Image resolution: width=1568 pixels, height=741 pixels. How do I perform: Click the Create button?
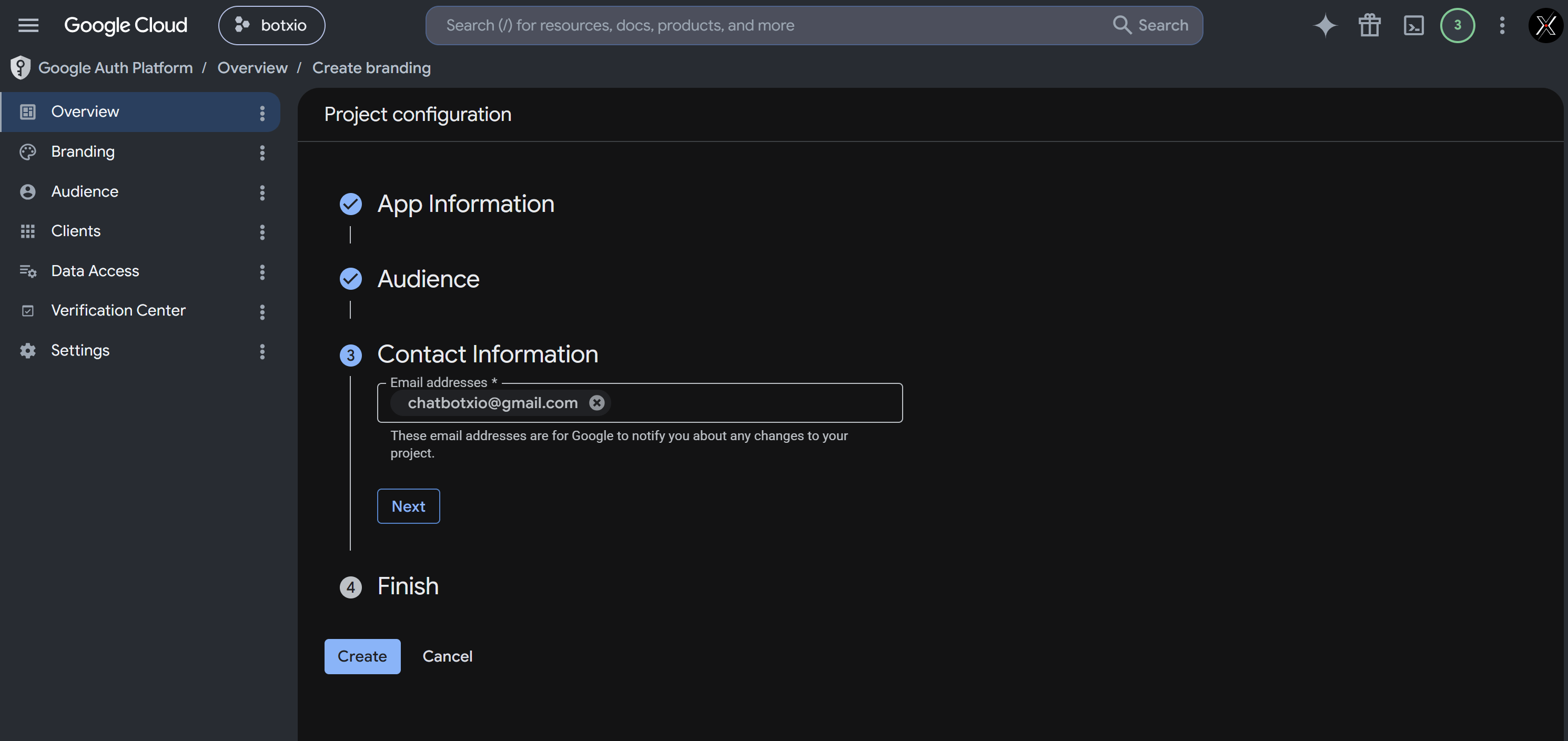pyautogui.click(x=362, y=656)
